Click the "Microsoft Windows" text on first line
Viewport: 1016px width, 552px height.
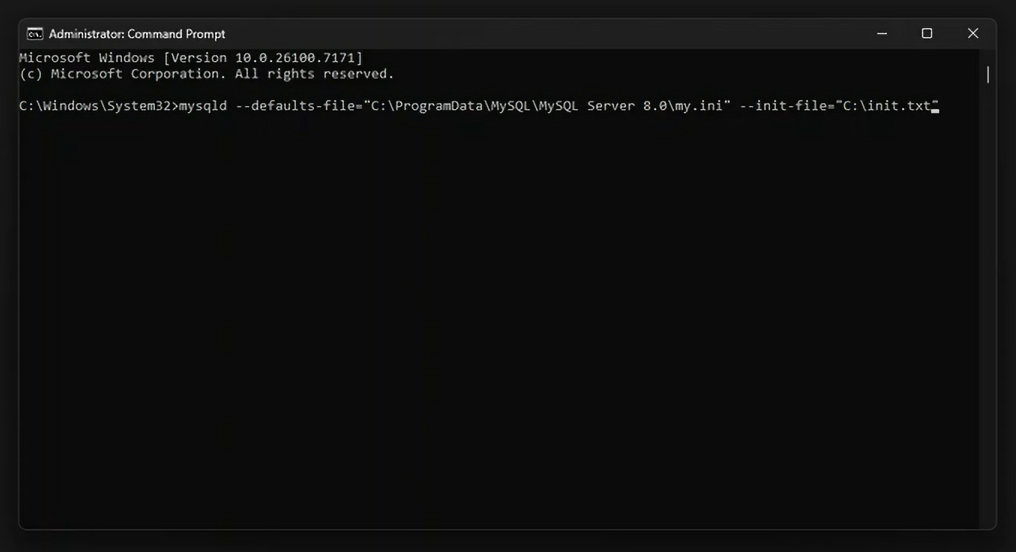tap(87, 58)
